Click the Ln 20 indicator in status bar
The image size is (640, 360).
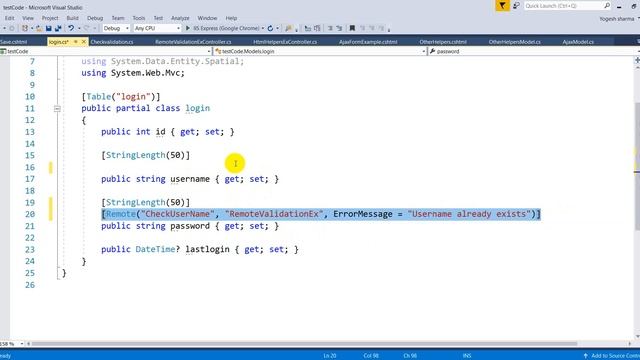(x=330, y=356)
